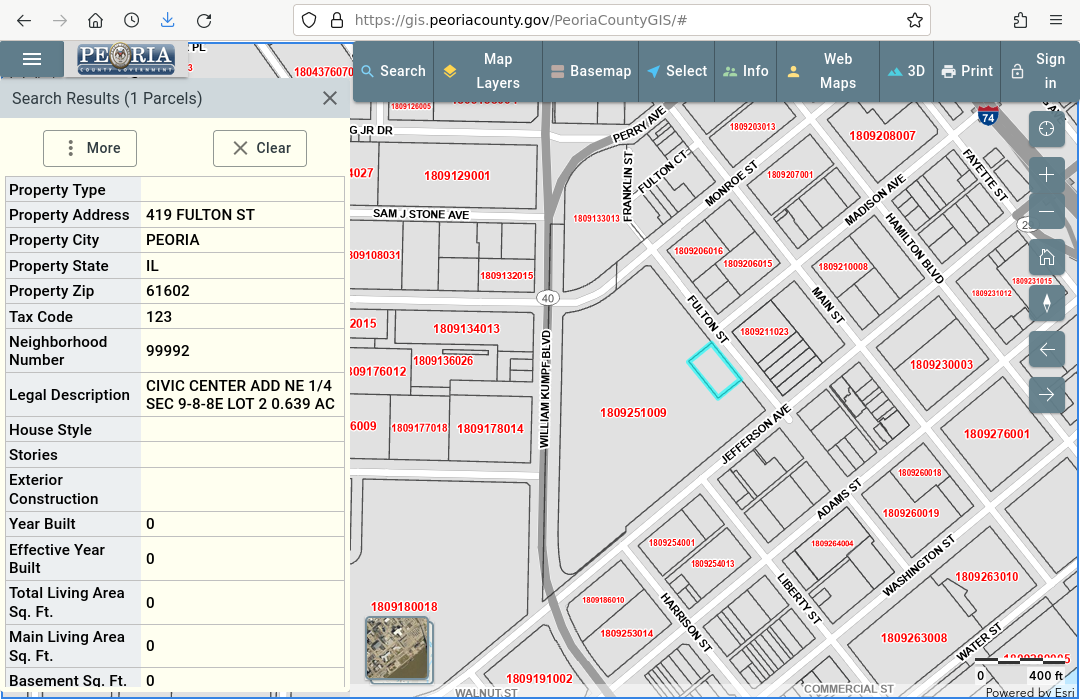Screen dimensions: 1080x700
Task: Toggle the aerial imagery basemap thumbnail
Action: 397,649
